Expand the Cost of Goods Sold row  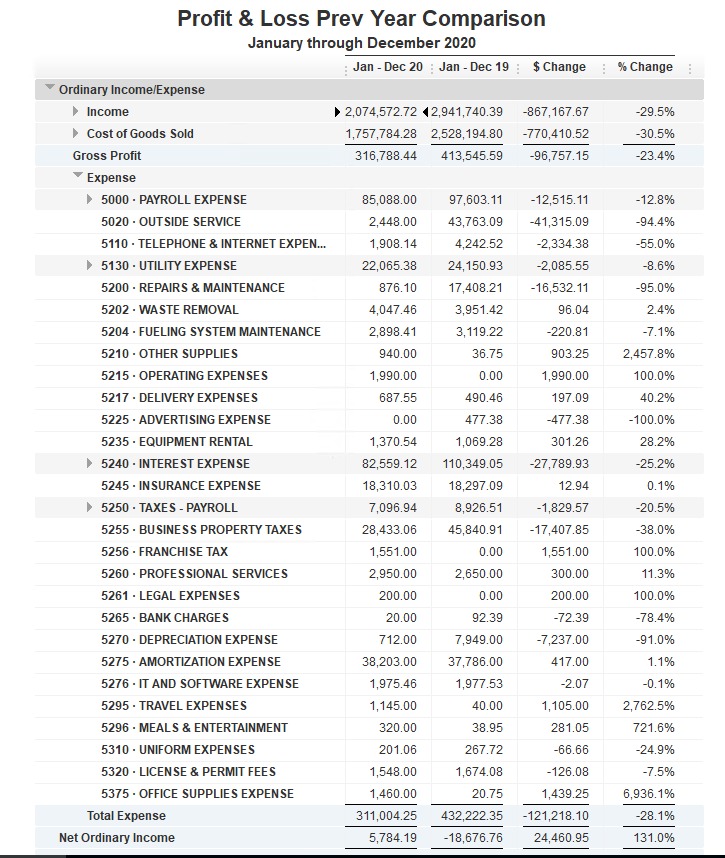[76, 134]
